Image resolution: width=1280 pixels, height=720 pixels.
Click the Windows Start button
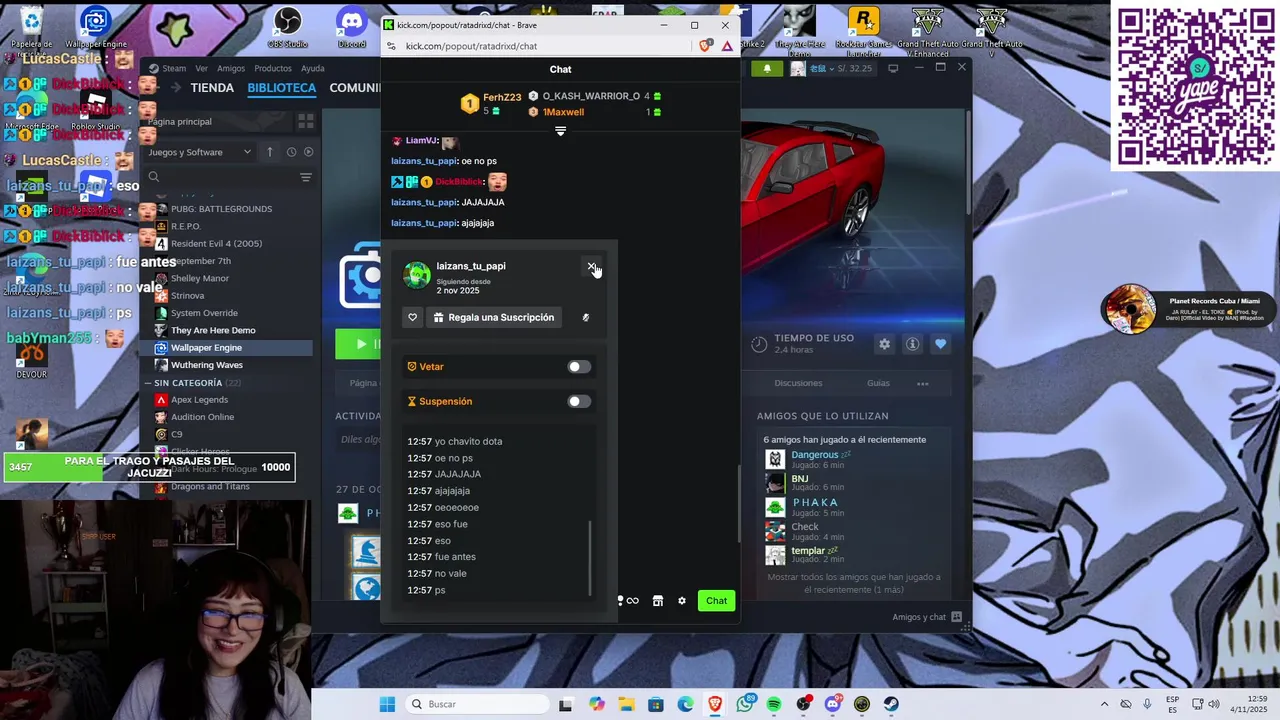coord(387,704)
